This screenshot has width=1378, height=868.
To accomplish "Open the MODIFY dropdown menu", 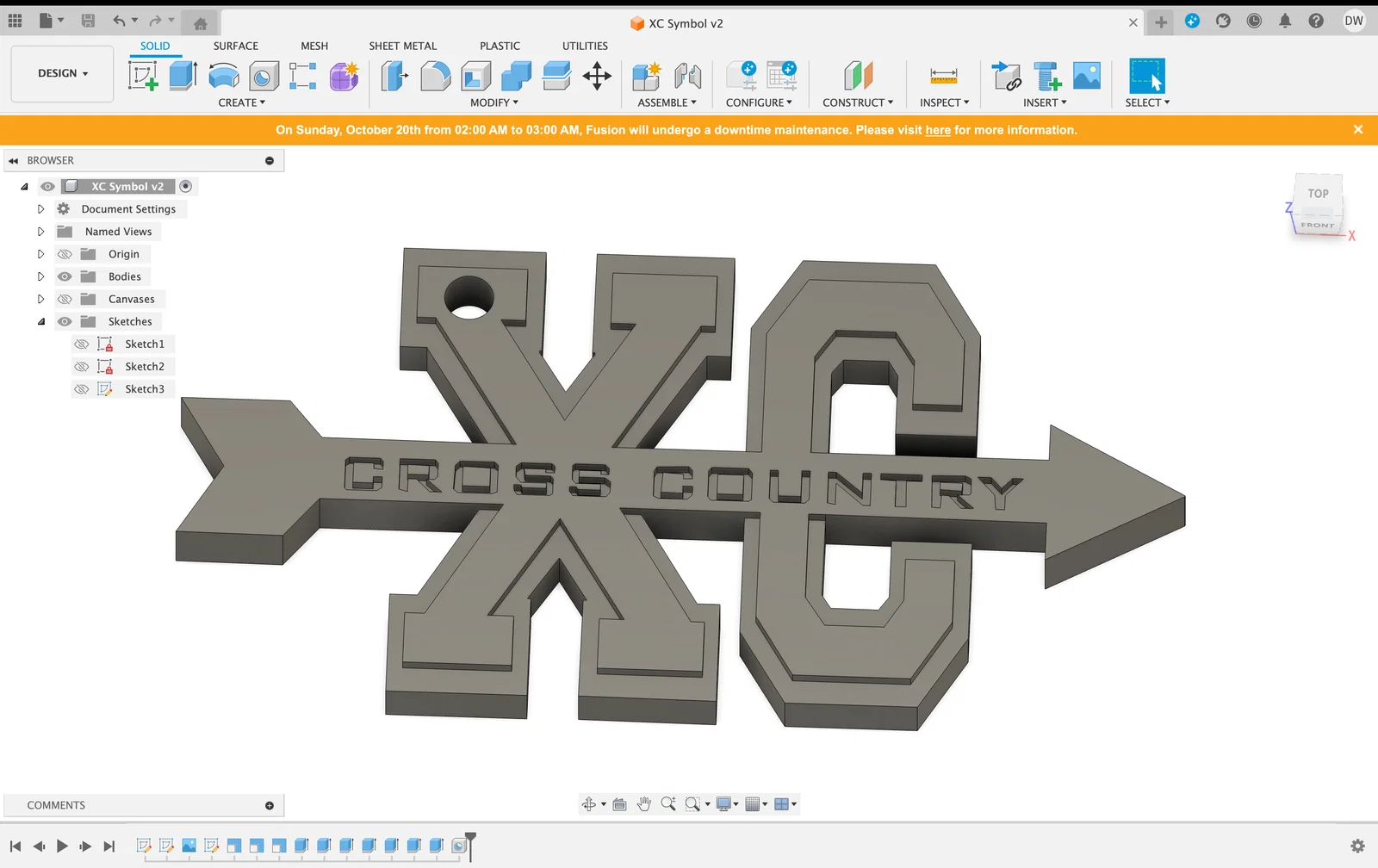I will (494, 102).
